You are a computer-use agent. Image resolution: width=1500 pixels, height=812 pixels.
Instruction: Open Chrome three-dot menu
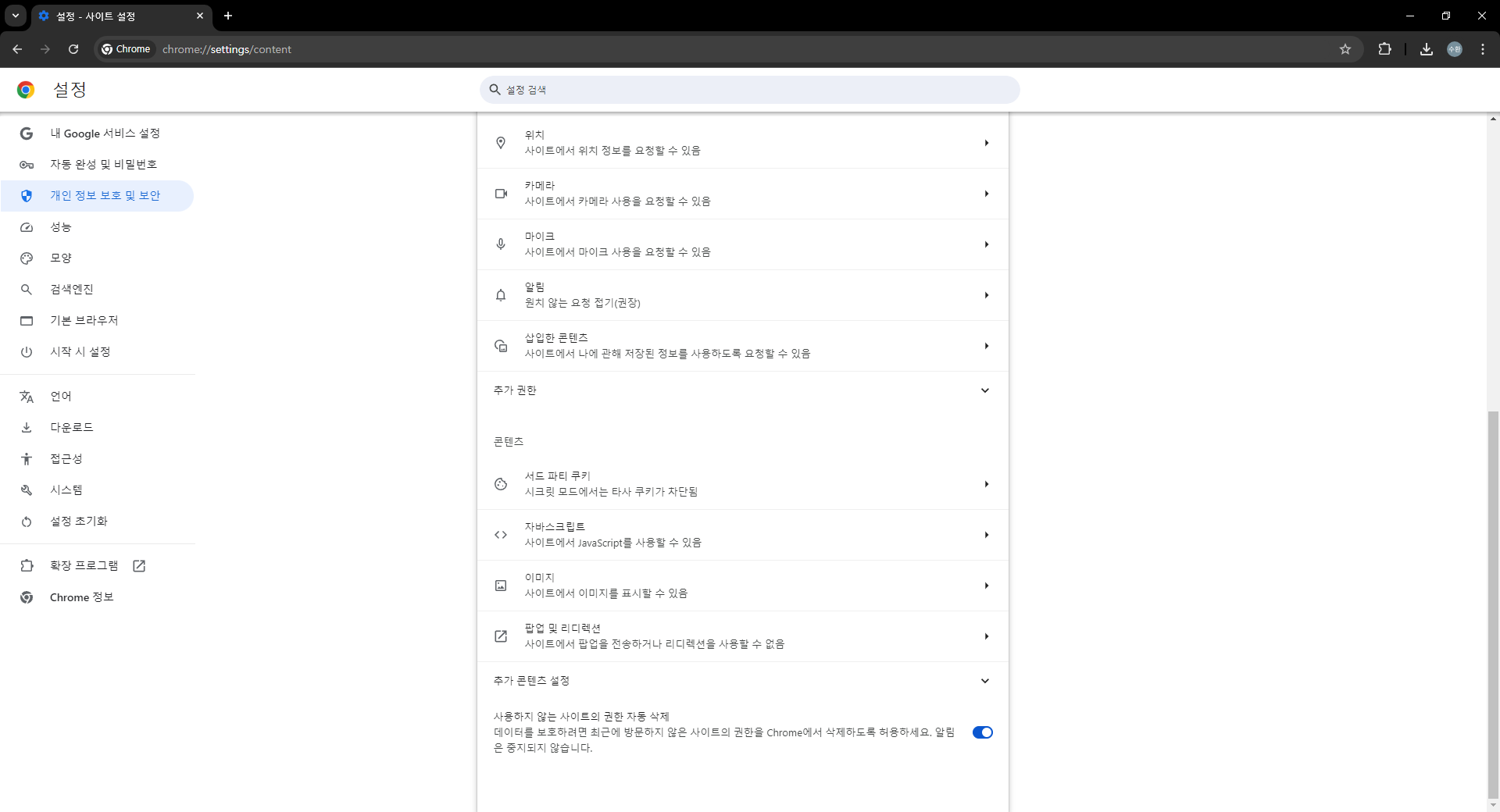1482,49
